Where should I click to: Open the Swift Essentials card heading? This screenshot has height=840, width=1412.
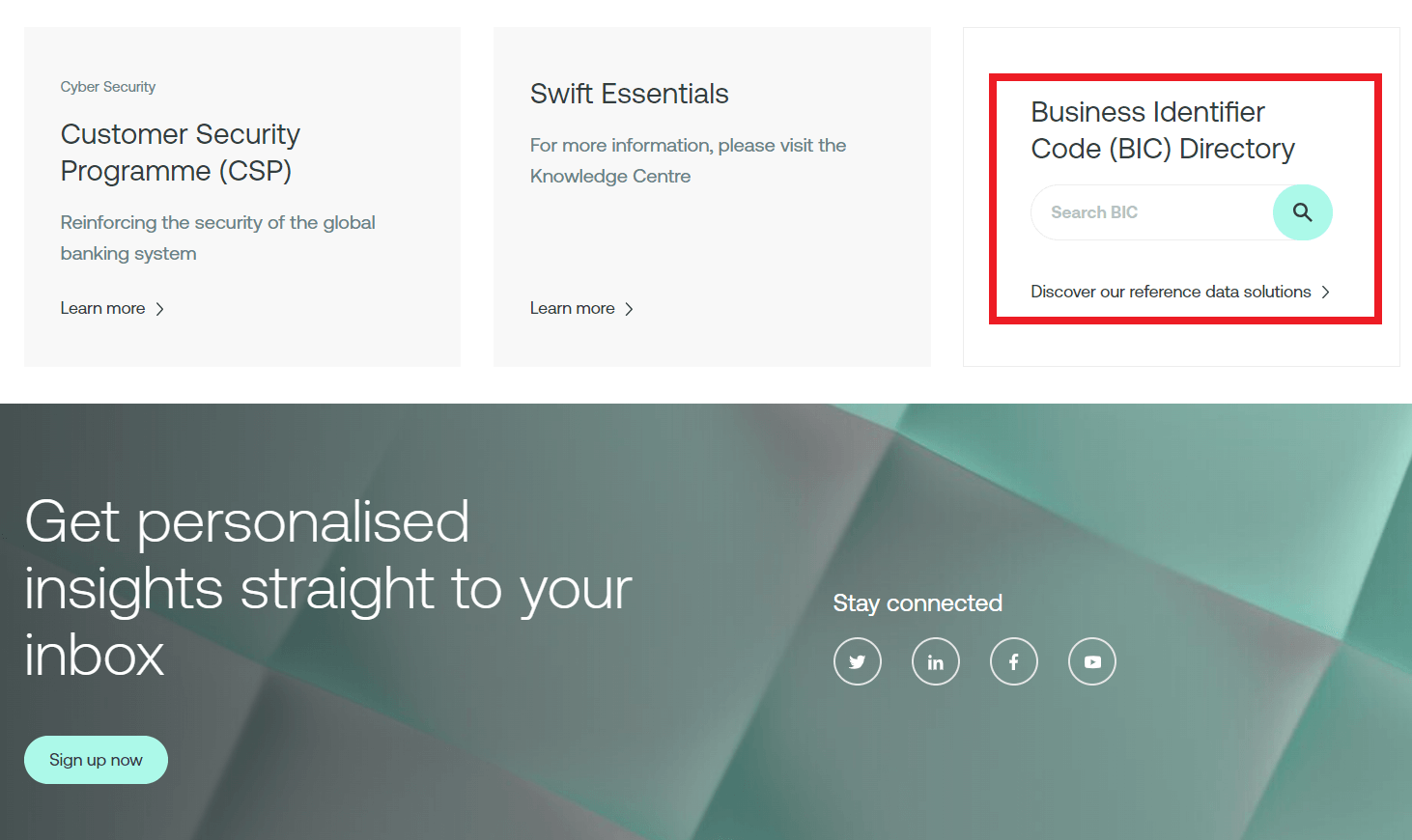pyautogui.click(x=629, y=94)
